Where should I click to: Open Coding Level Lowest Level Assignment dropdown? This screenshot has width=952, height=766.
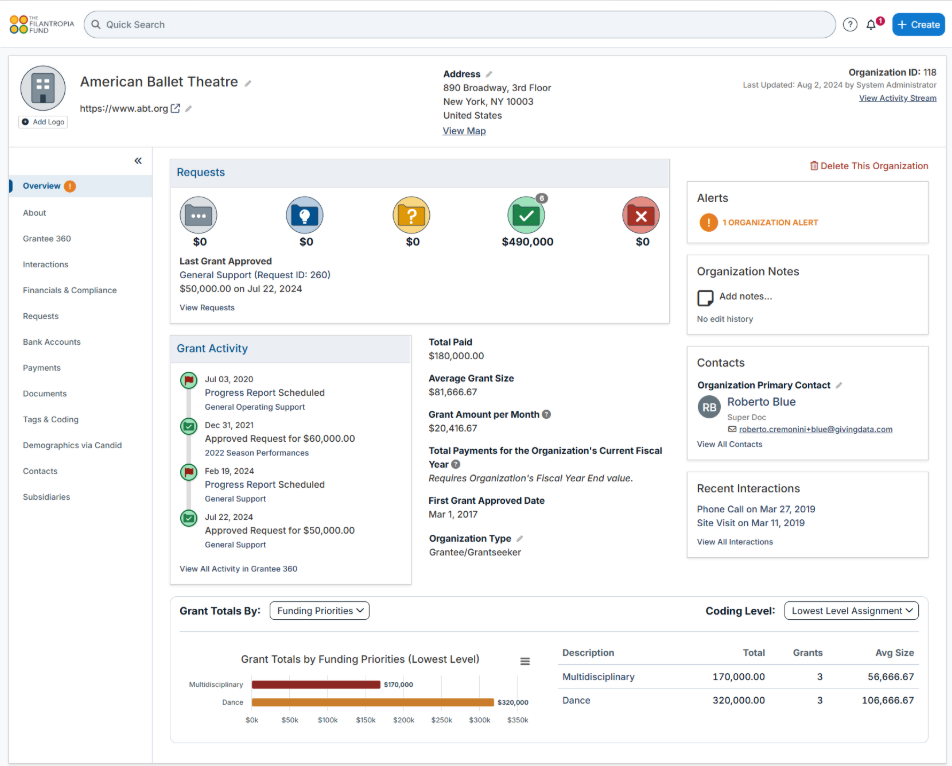pyautogui.click(x=851, y=611)
